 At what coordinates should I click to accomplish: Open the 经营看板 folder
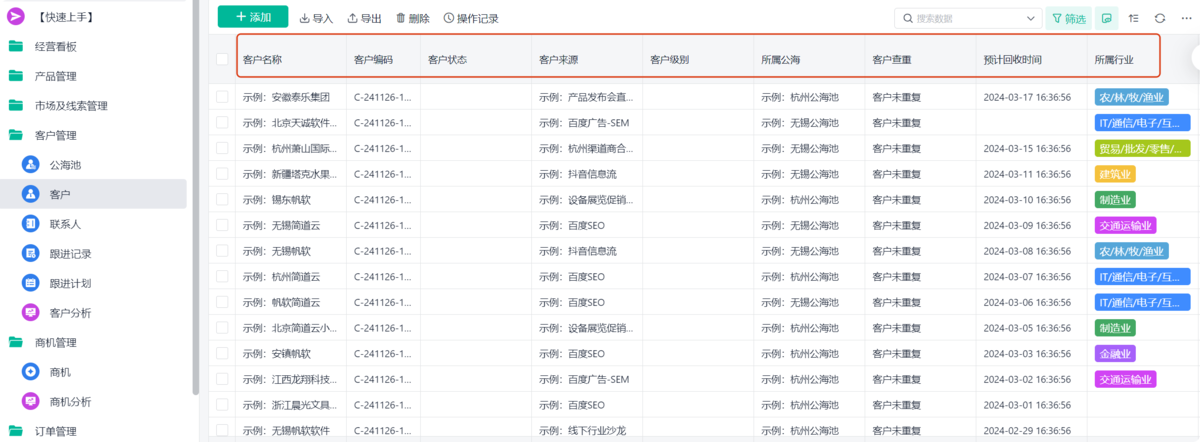(16, 46)
